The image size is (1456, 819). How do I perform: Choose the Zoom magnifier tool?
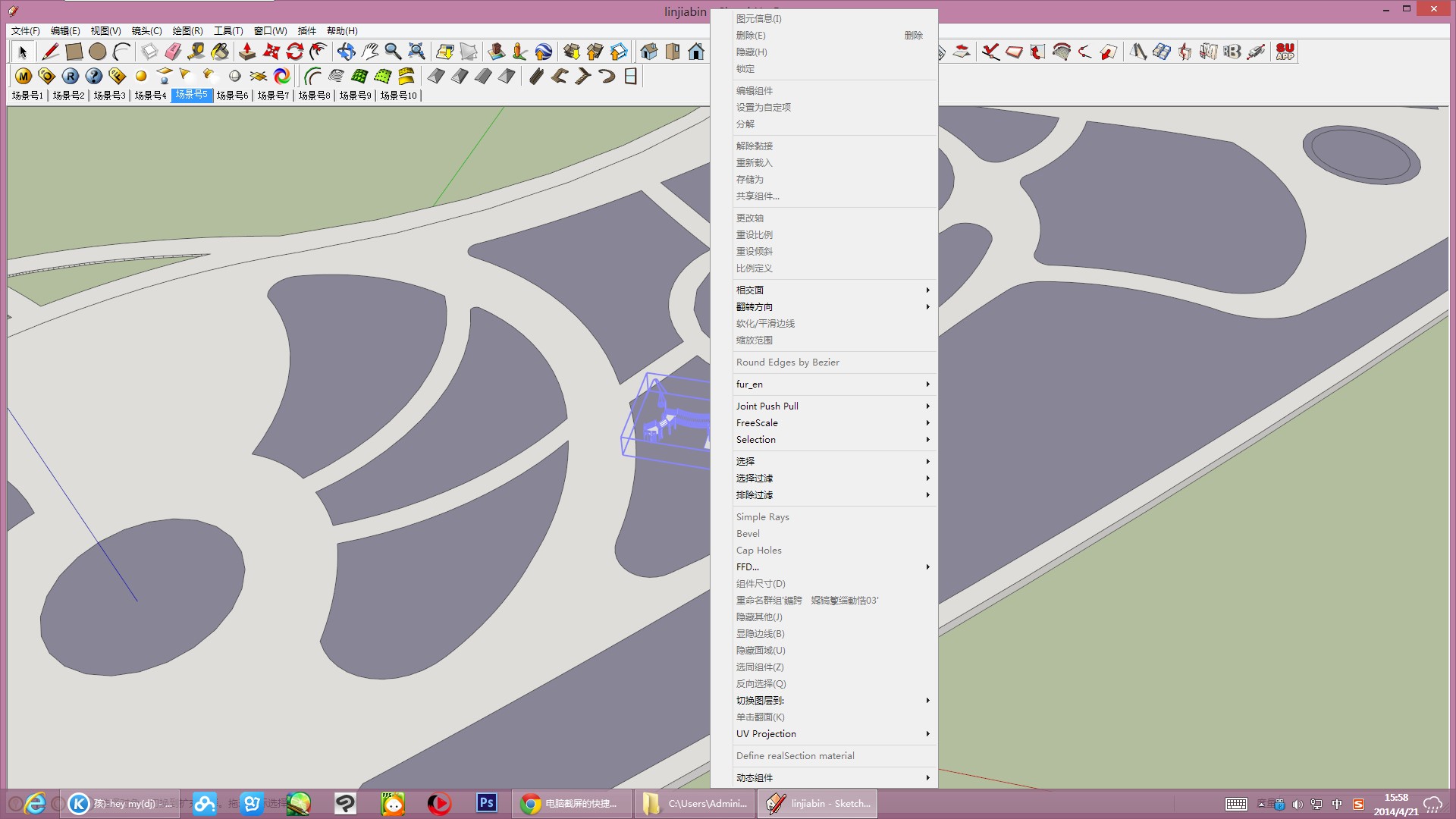(x=393, y=52)
